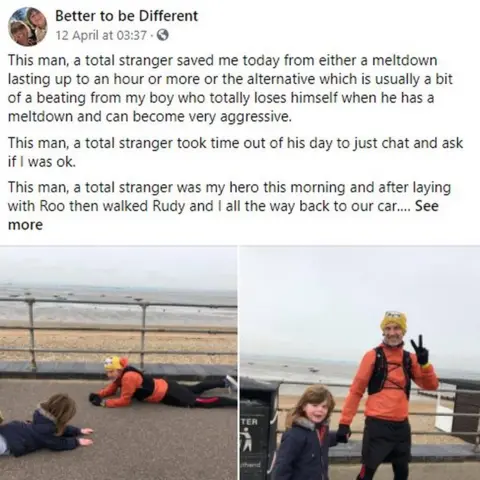Click the paragraph starting "was my hero this morning"
This screenshot has width=480, height=480.
click(229, 206)
